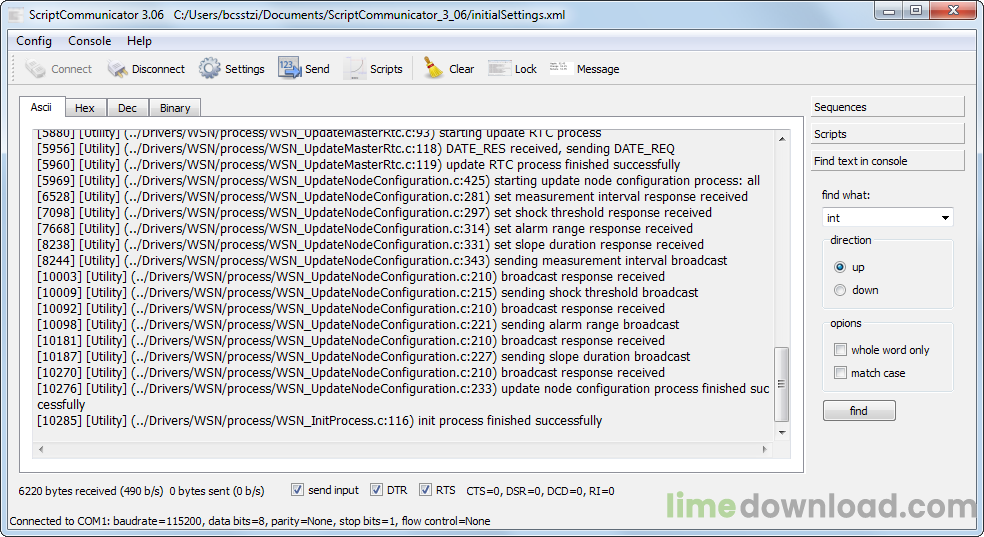The width and height of the screenshot is (984, 537).
Task: Switch to the Hex tab
Action: tap(85, 108)
